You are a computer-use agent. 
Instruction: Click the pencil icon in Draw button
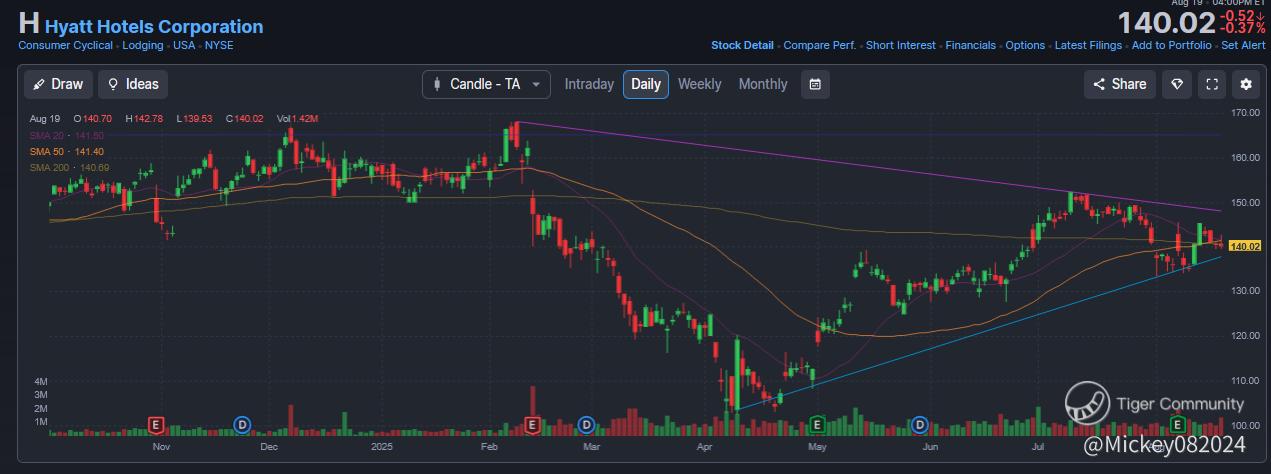39,84
